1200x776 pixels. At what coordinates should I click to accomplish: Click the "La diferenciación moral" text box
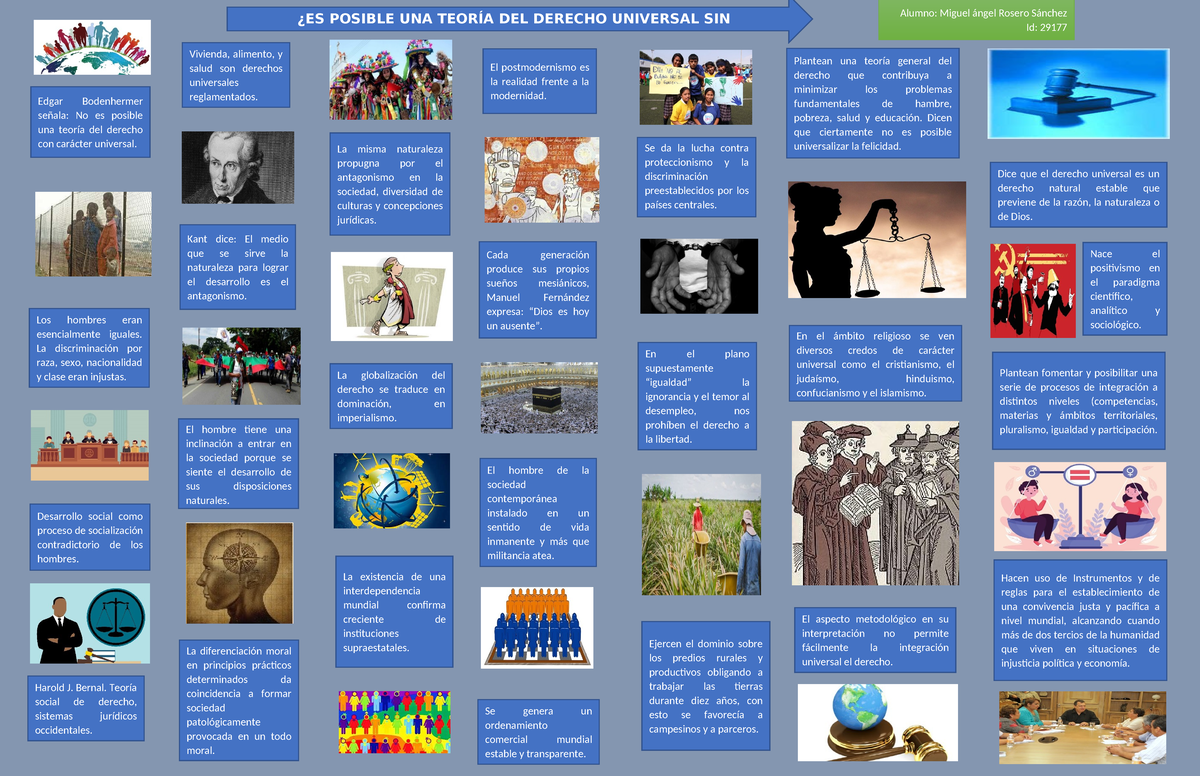240,701
